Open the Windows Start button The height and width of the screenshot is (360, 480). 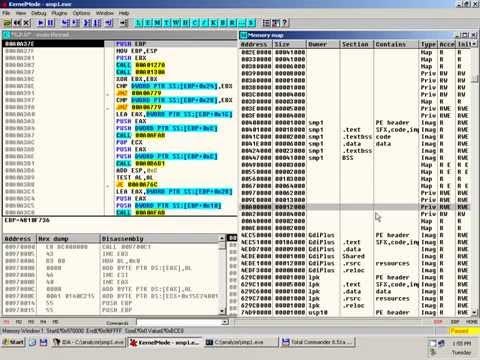coord(13,342)
